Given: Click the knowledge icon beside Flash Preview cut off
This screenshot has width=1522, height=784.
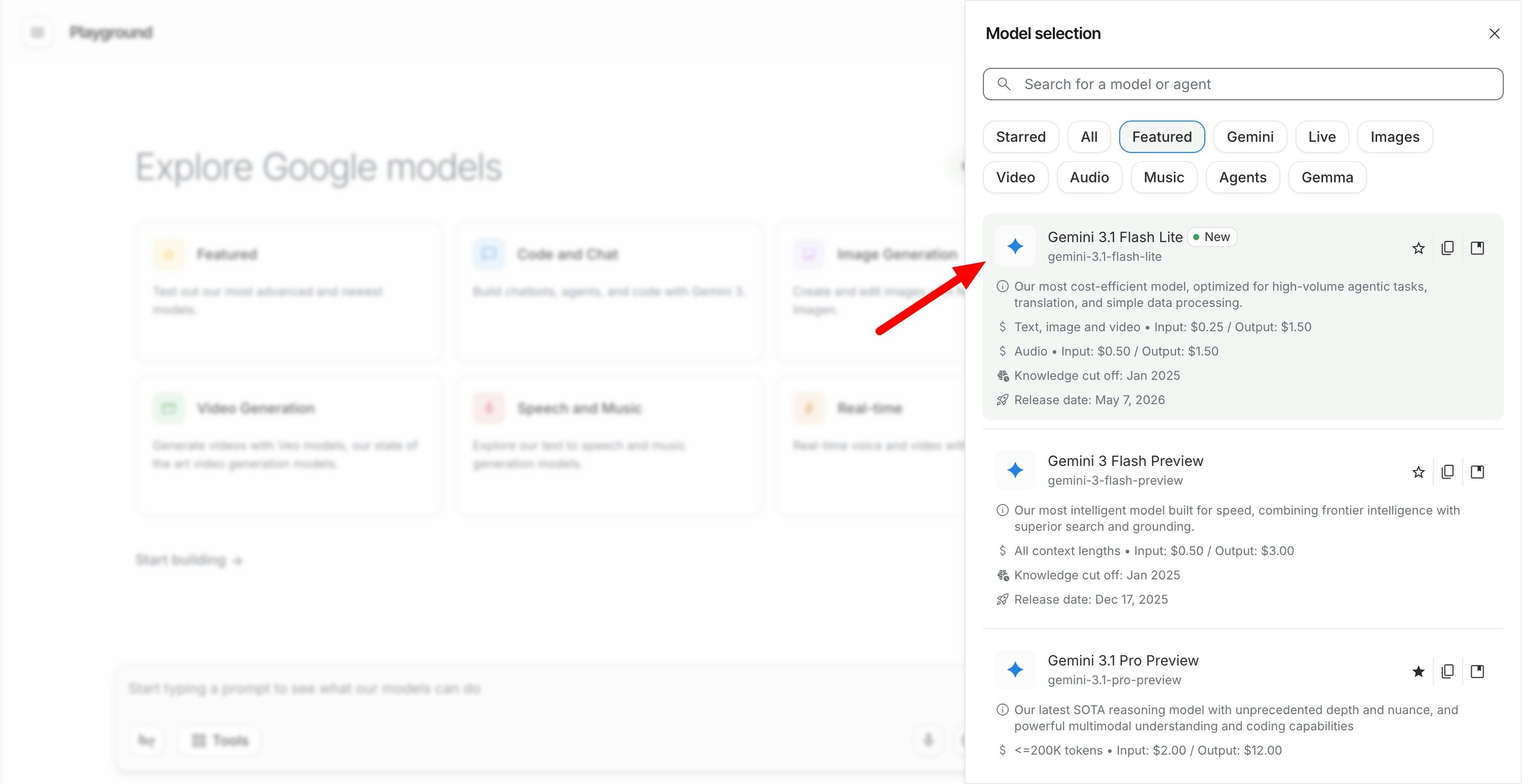Looking at the screenshot, I should [x=1002, y=575].
